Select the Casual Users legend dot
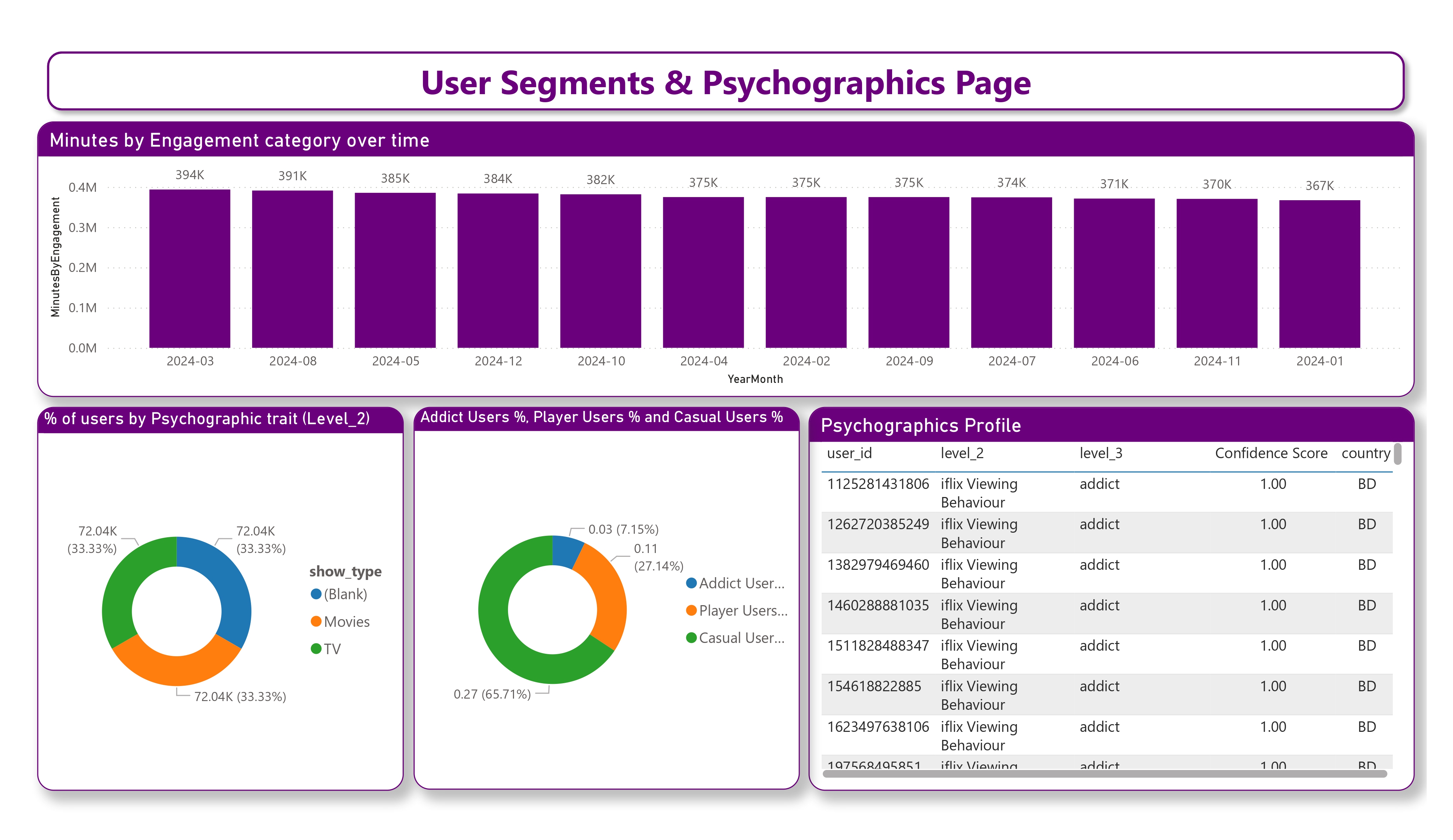Image resolution: width=1453 pixels, height=840 pixels. click(x=691, y=638)
